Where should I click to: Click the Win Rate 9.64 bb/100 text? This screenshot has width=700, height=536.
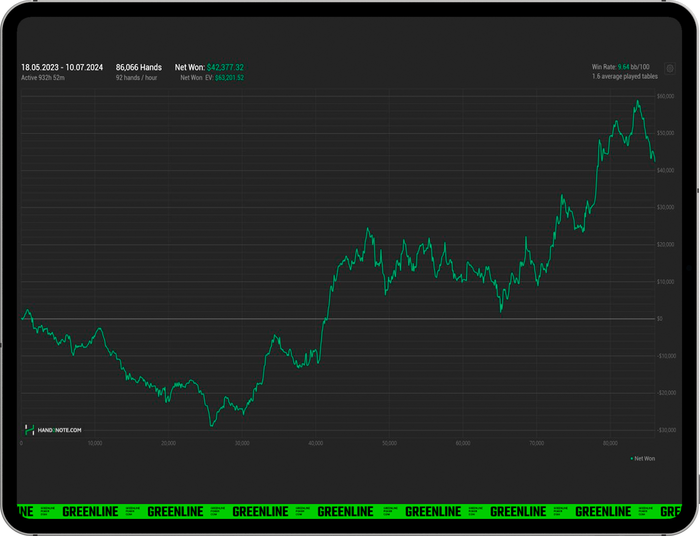(x=621, y=67)
